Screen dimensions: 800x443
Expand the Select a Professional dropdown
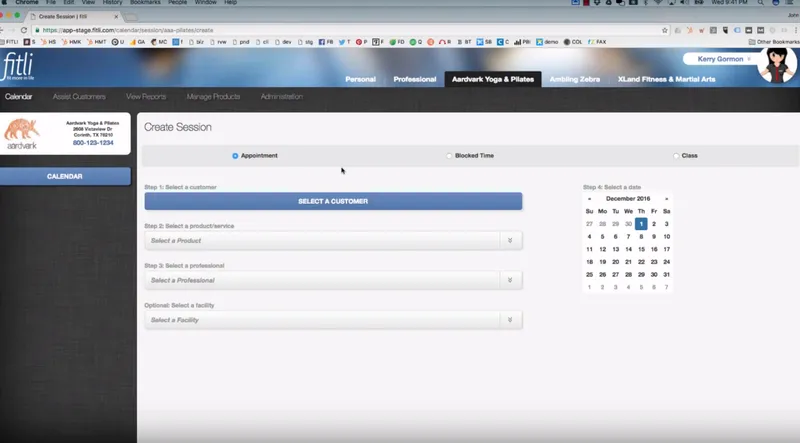[x=333, y=280]
